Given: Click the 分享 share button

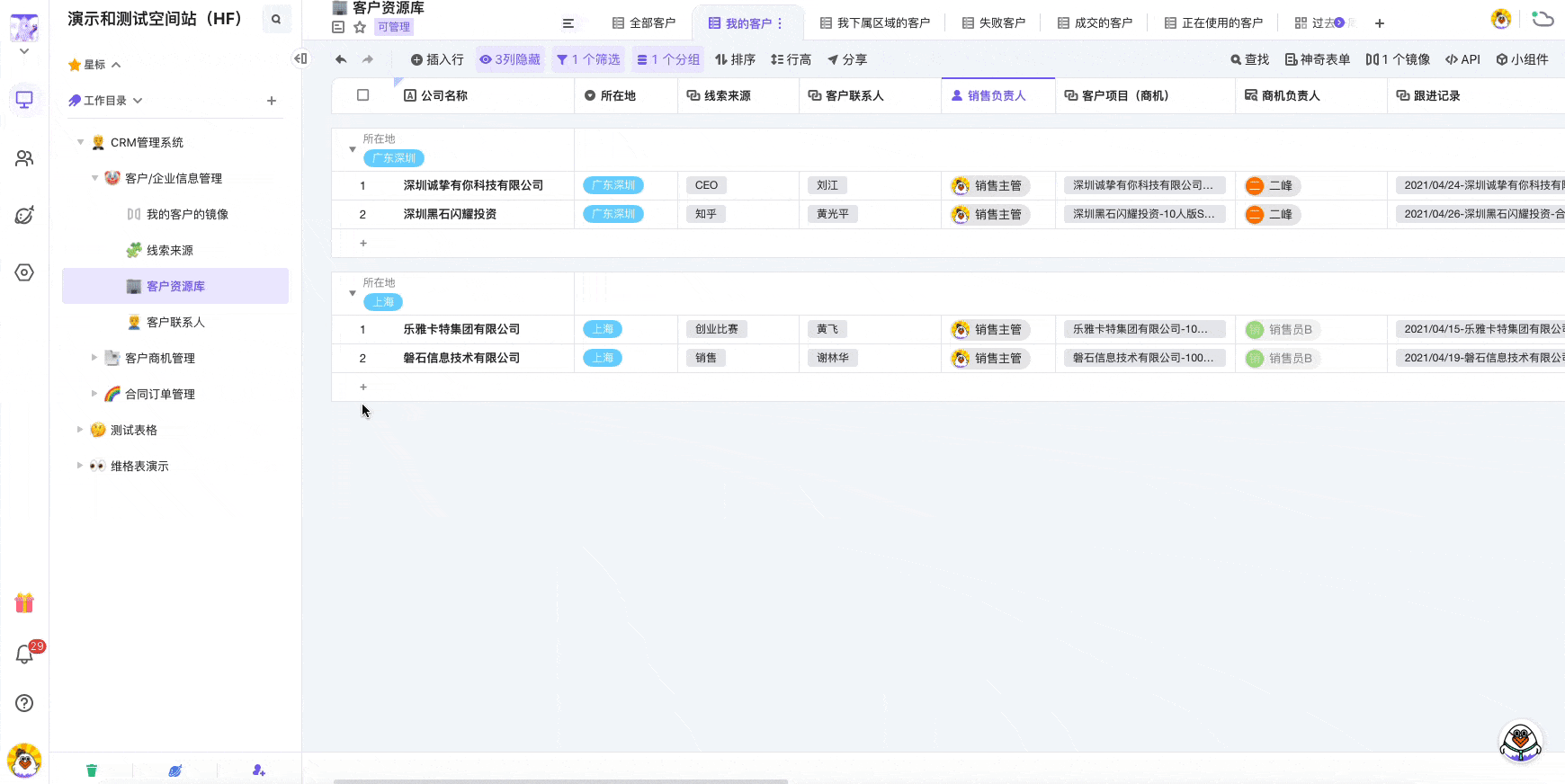Looking at the screenshot, I should [x=847, y=59].
